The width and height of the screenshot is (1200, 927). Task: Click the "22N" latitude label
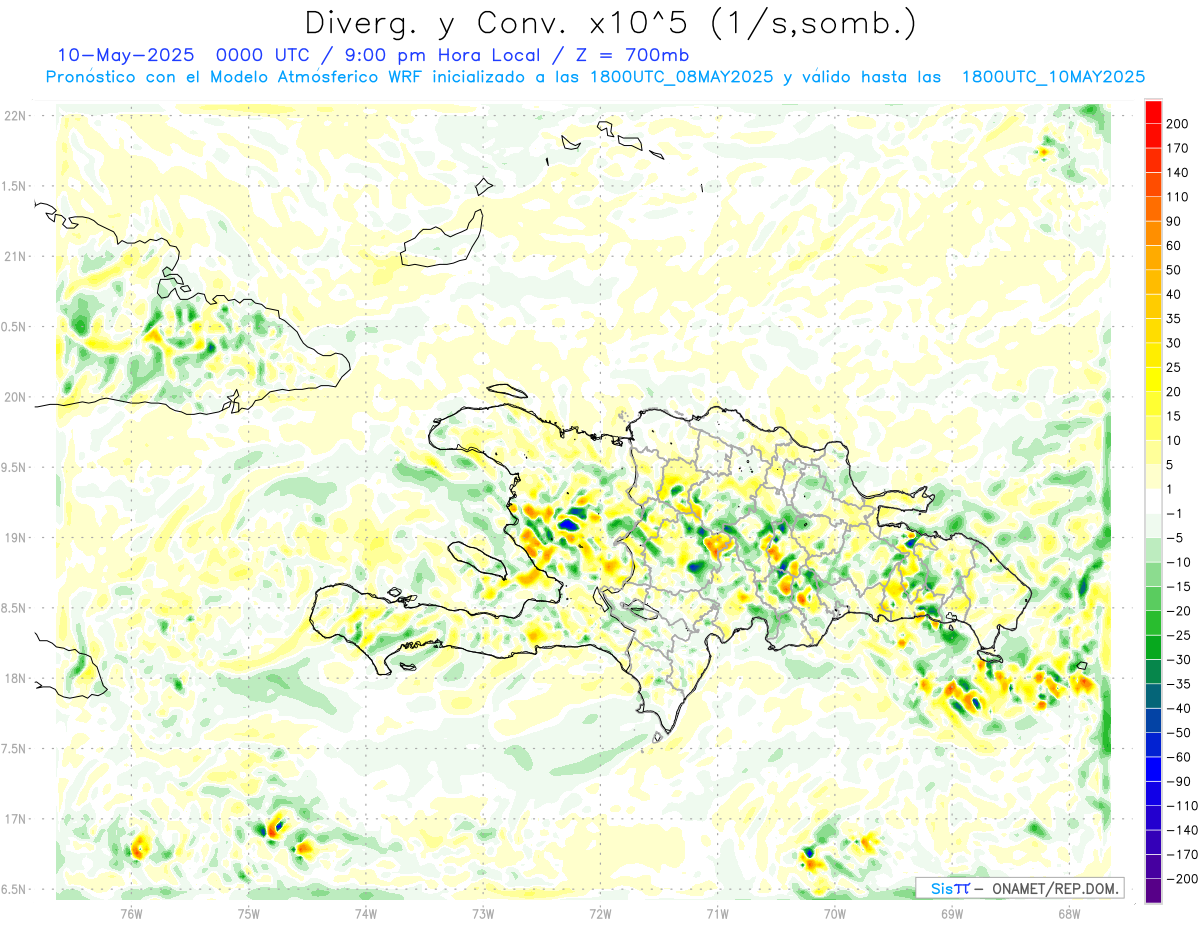pyautogui.click(x=14, y=115)
